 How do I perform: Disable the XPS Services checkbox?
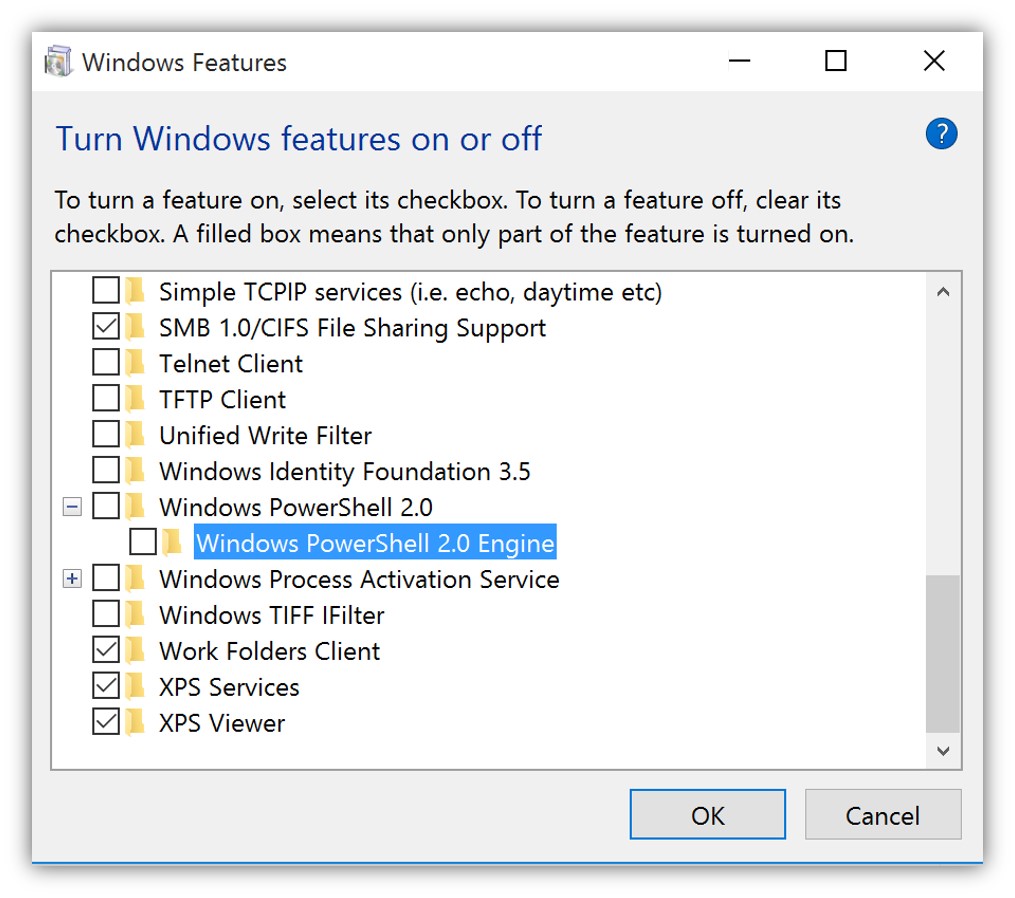click(x=106, y=686)
